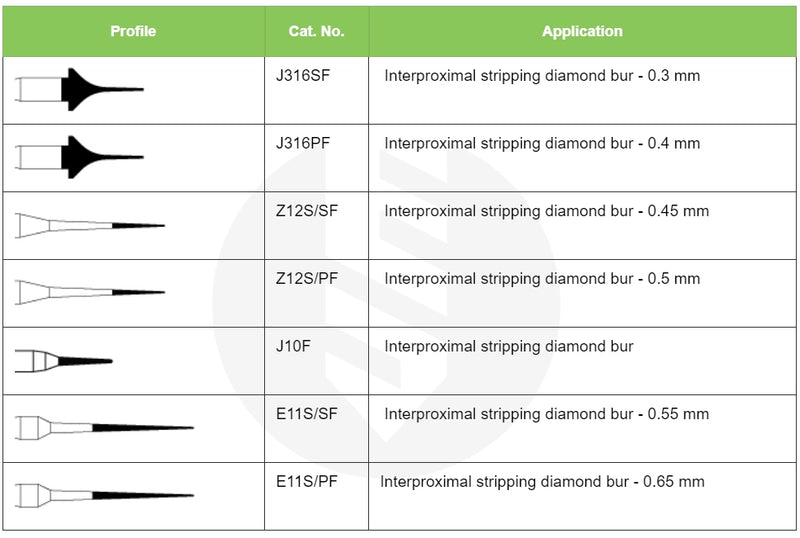Select catalog number J10F
The image size is (800, 538).
pyautogui.click(x=293, y=347)
